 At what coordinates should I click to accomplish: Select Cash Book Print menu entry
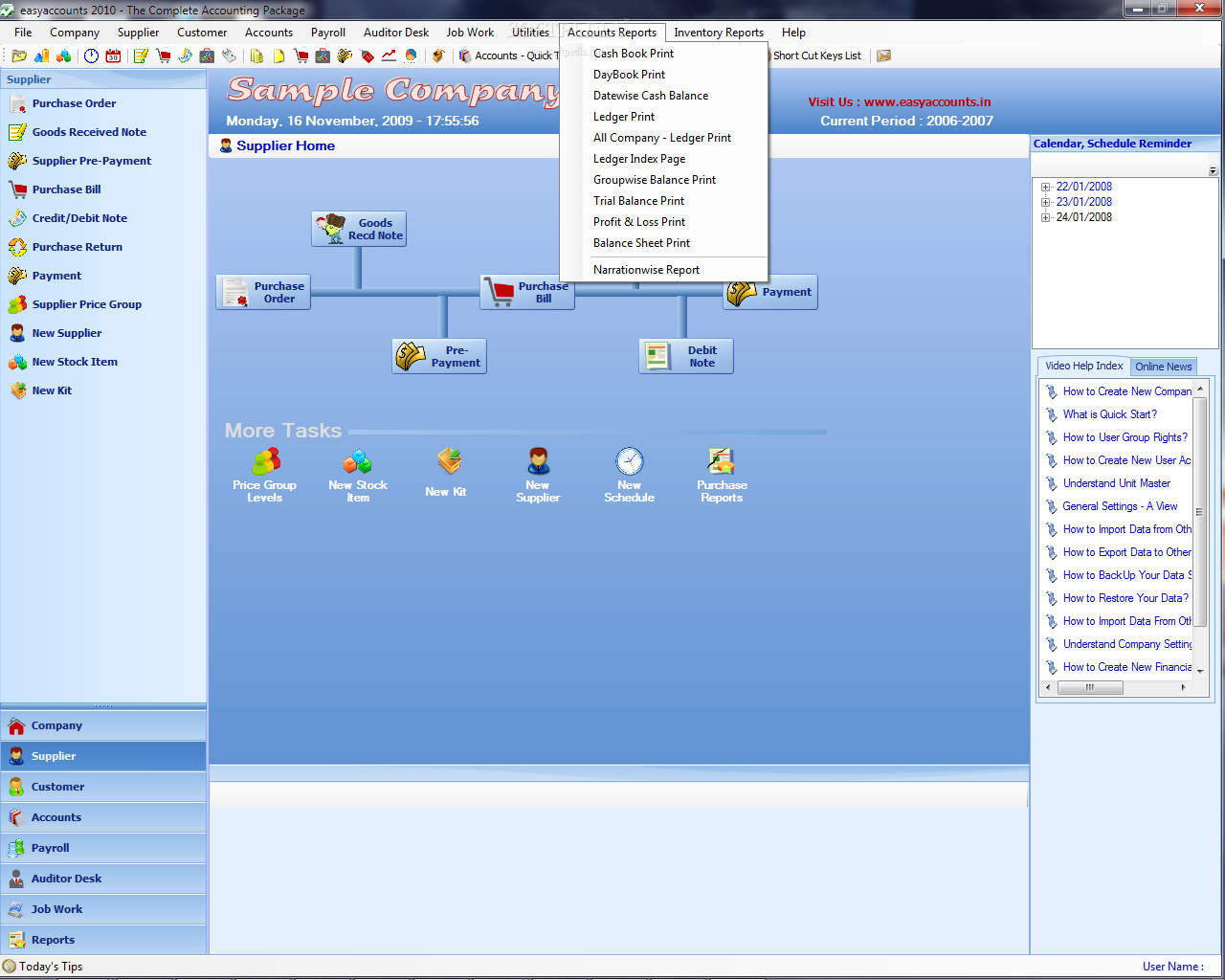663,54
